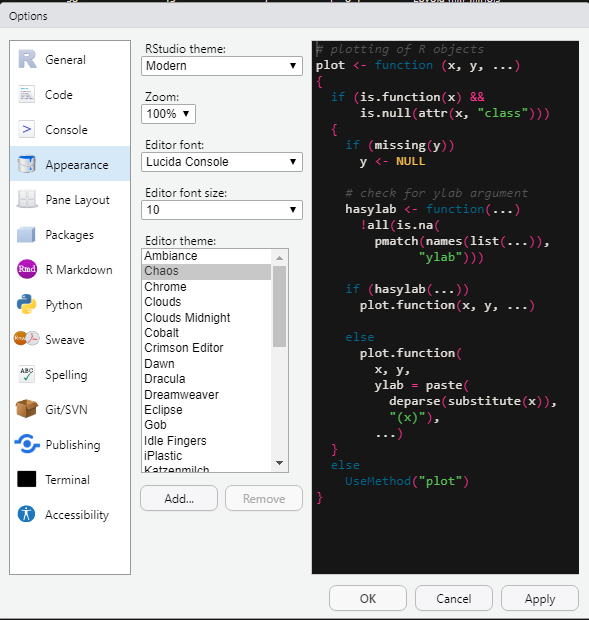Click the Remove theme button
The image size is (589, 620).
click(264, 499)
